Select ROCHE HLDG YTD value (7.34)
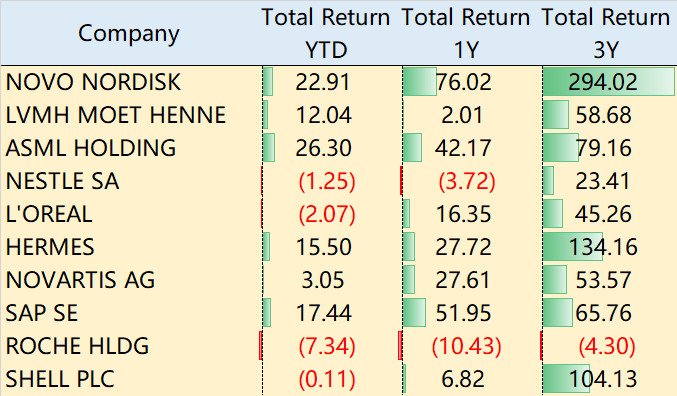Image resolution: width=677 pixels, height=396 pixels. pos(327,346)
